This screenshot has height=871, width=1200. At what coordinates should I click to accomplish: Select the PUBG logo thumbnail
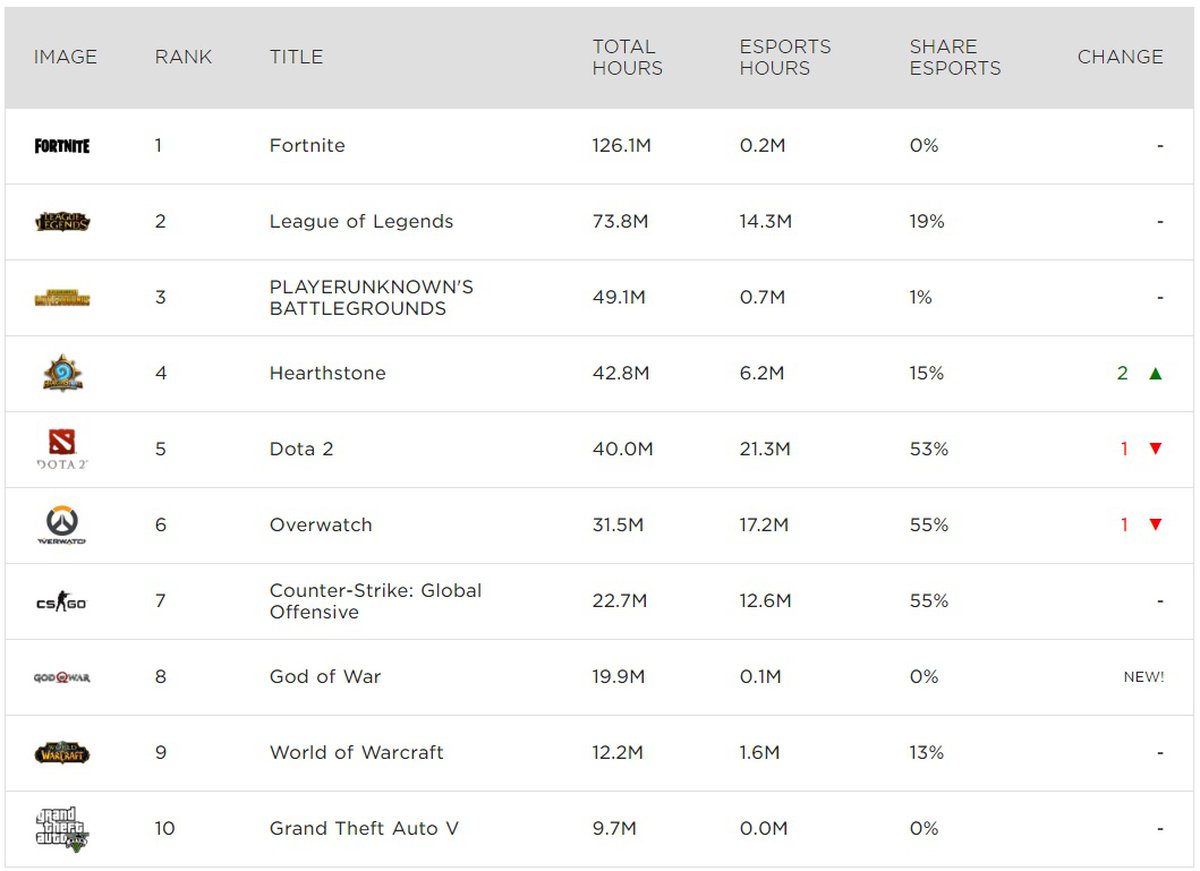coord(62,298)
